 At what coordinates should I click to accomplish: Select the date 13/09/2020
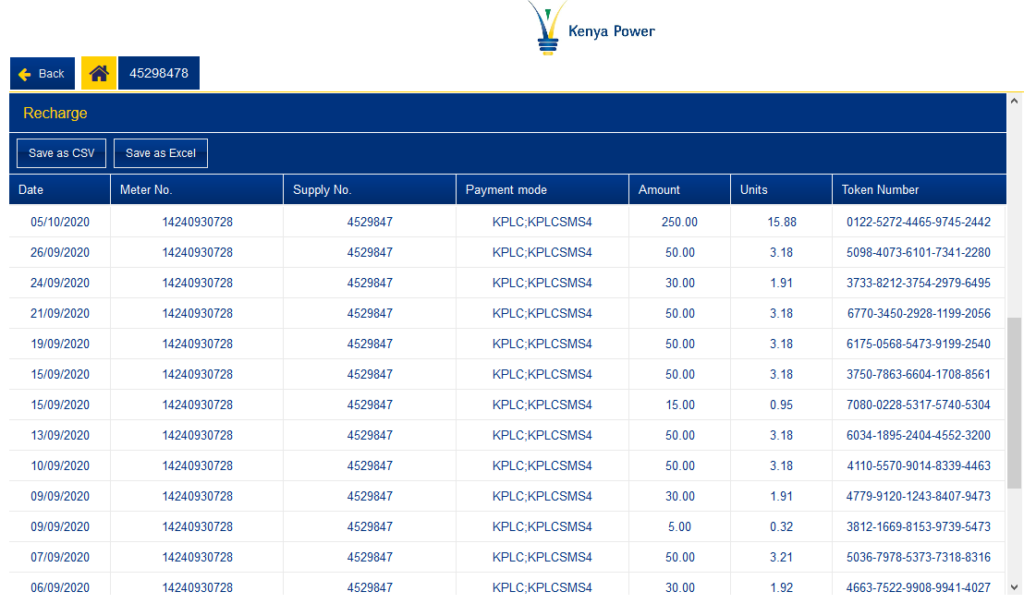coord(60,436)
